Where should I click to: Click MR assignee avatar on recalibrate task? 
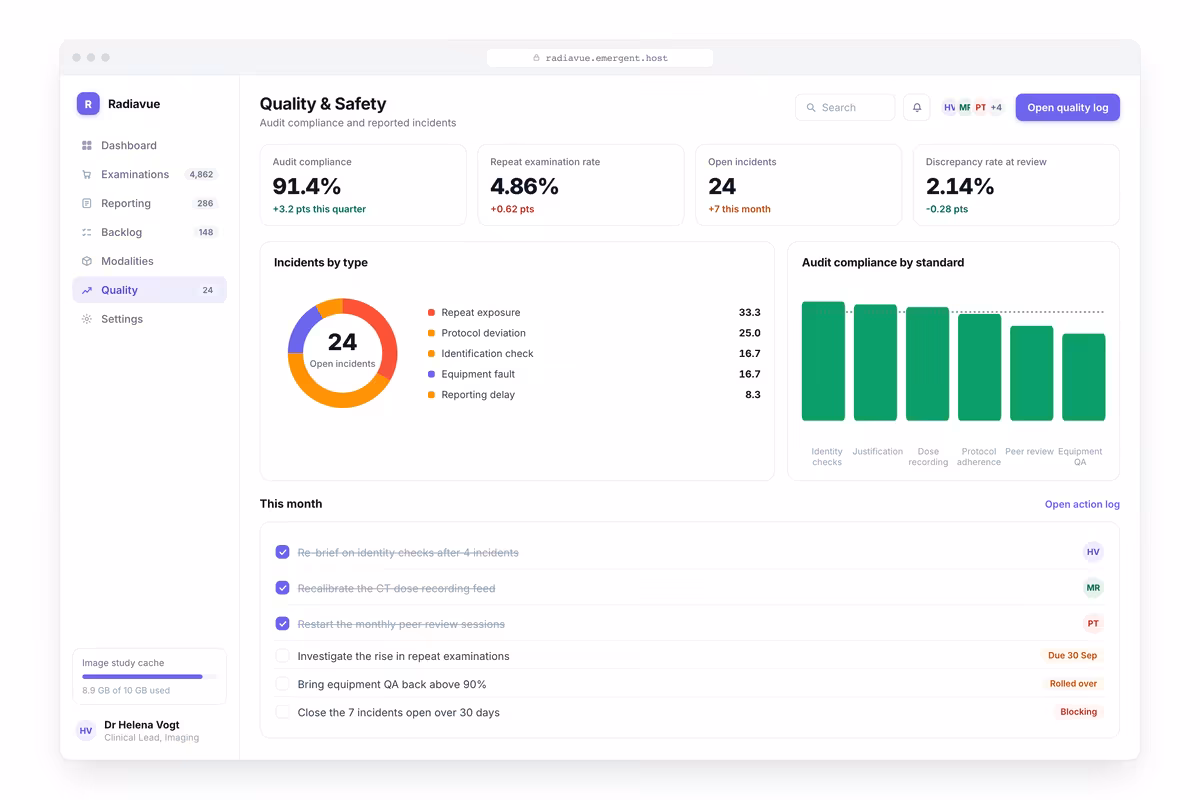click(x=1093, y=588)
